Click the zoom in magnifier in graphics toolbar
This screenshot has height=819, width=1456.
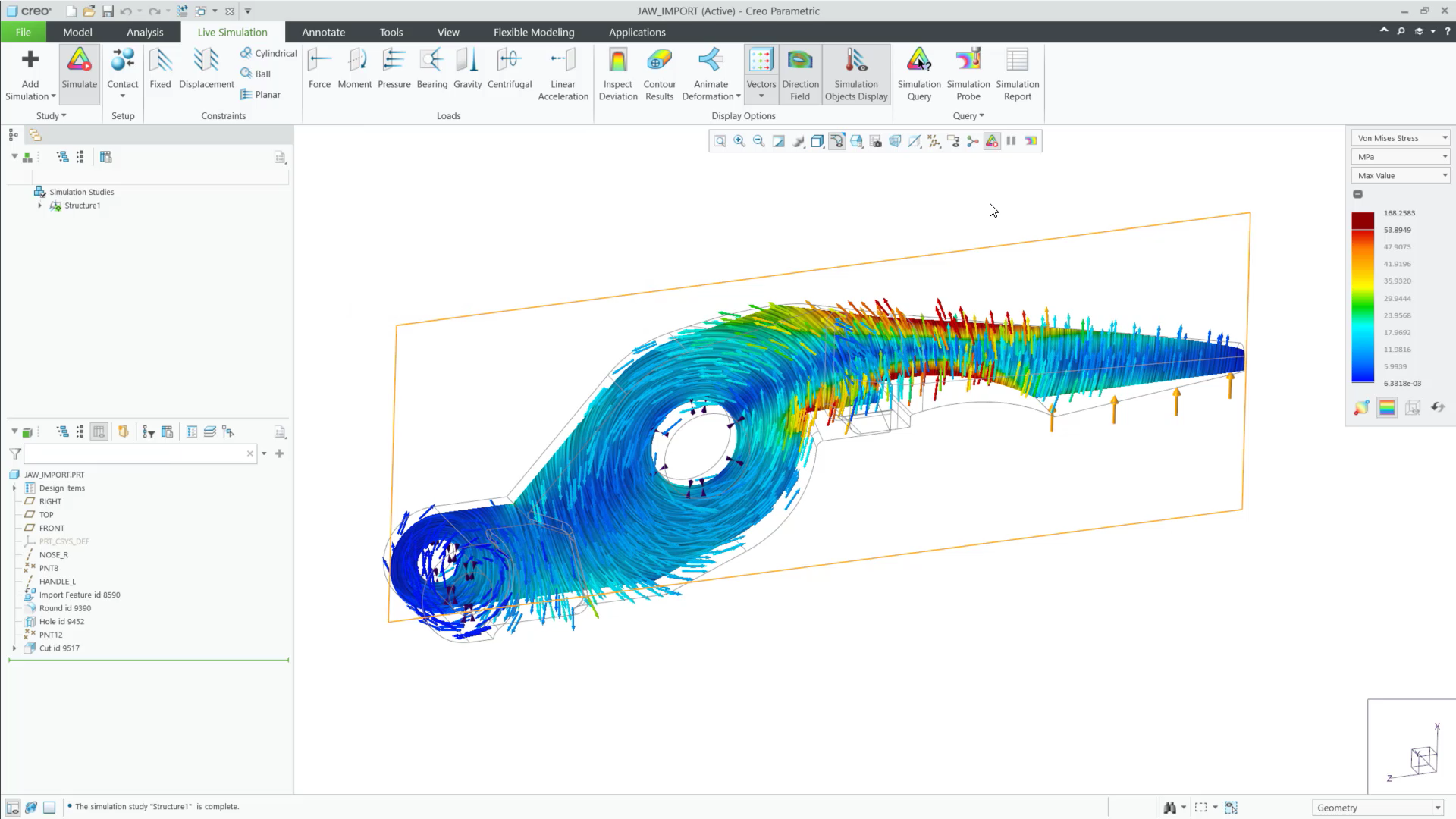click(x=739, y=141)
